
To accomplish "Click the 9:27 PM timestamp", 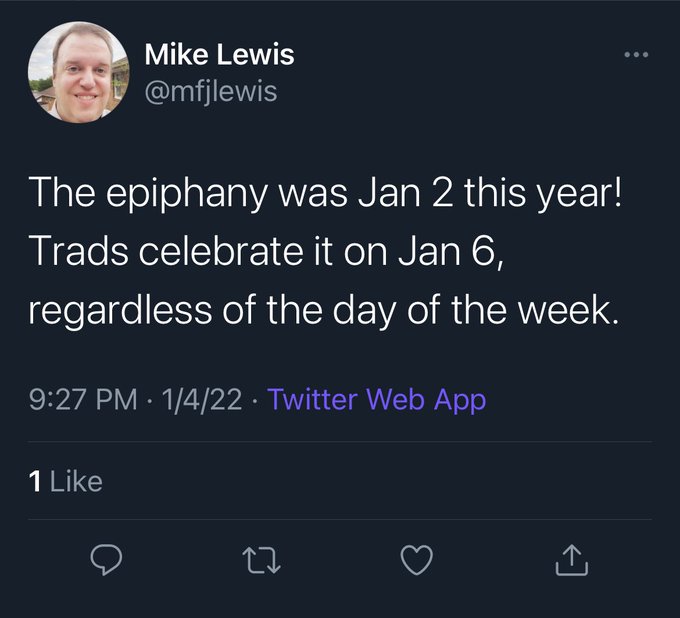I will [83, 399].
